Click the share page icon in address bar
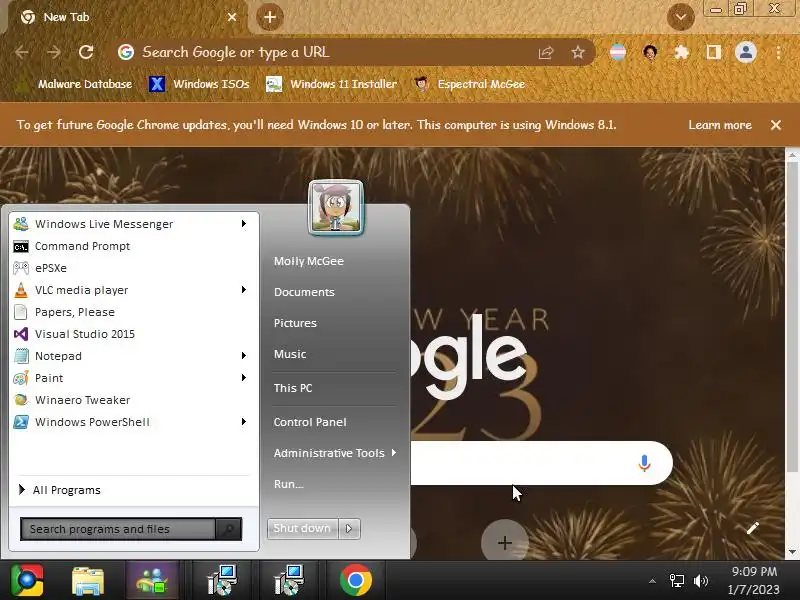 click(546, 52)
